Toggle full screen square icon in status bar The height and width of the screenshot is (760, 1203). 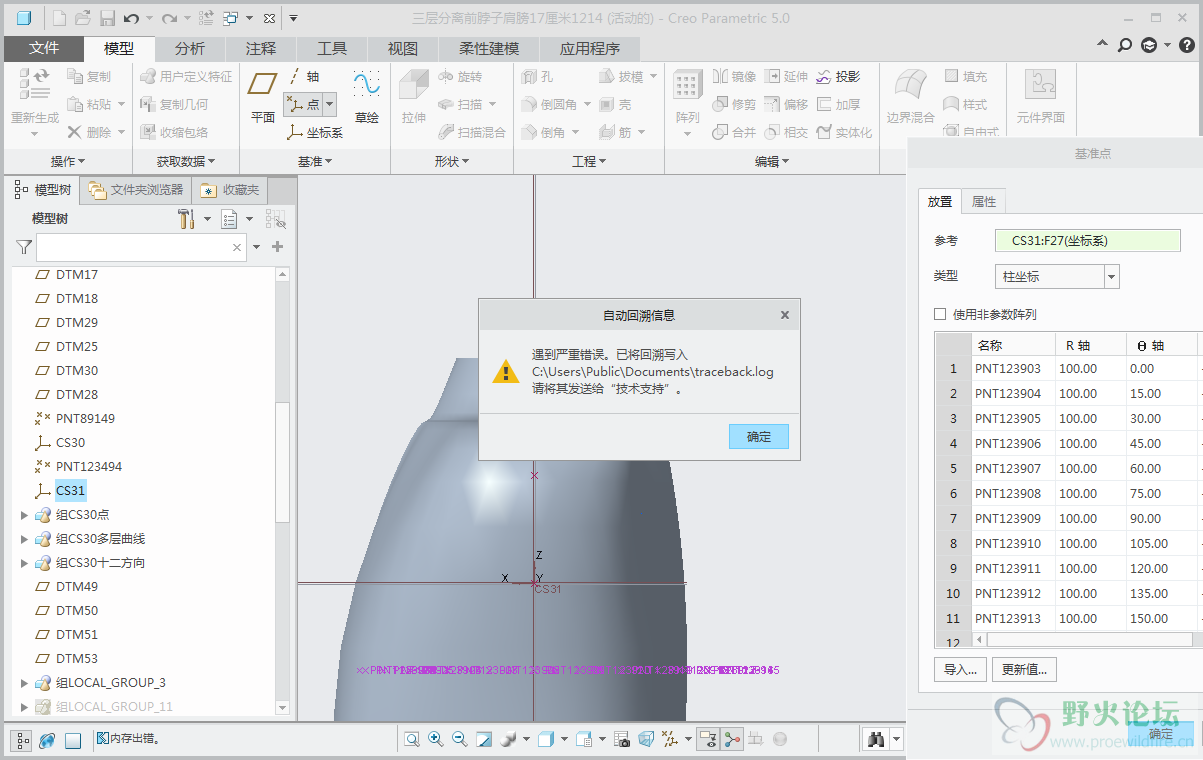click(72, 740)
